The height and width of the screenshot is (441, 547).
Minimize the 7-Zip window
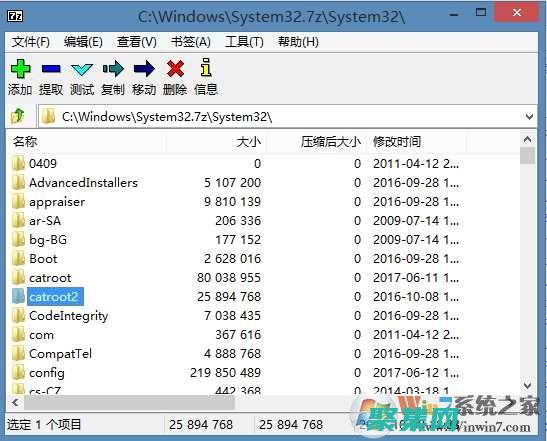(x=454, y=15)
